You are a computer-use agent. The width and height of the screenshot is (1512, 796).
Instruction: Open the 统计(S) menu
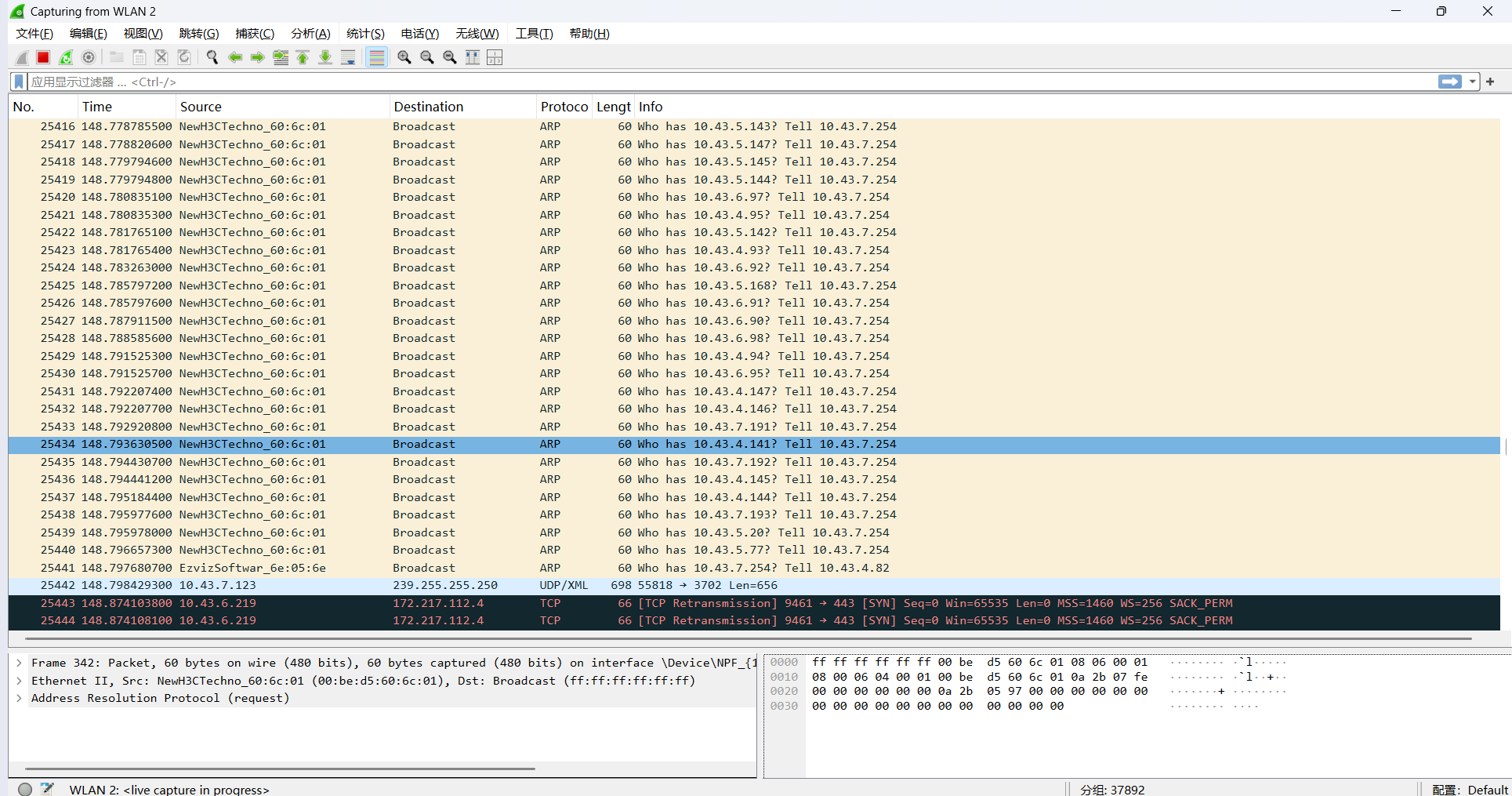coord(365,34)
